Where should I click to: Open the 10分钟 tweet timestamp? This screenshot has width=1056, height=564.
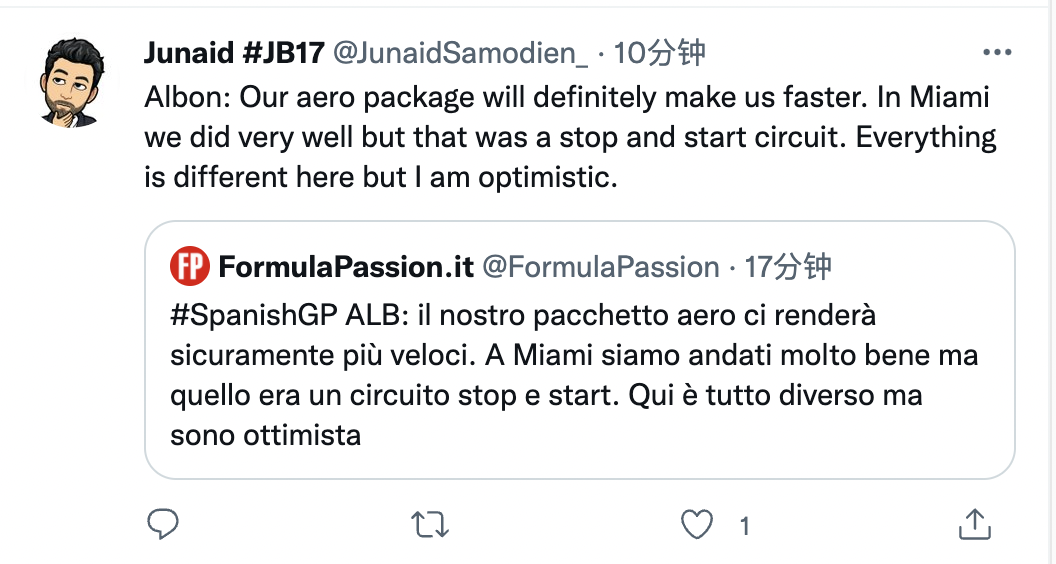click(x=659, y=53)
